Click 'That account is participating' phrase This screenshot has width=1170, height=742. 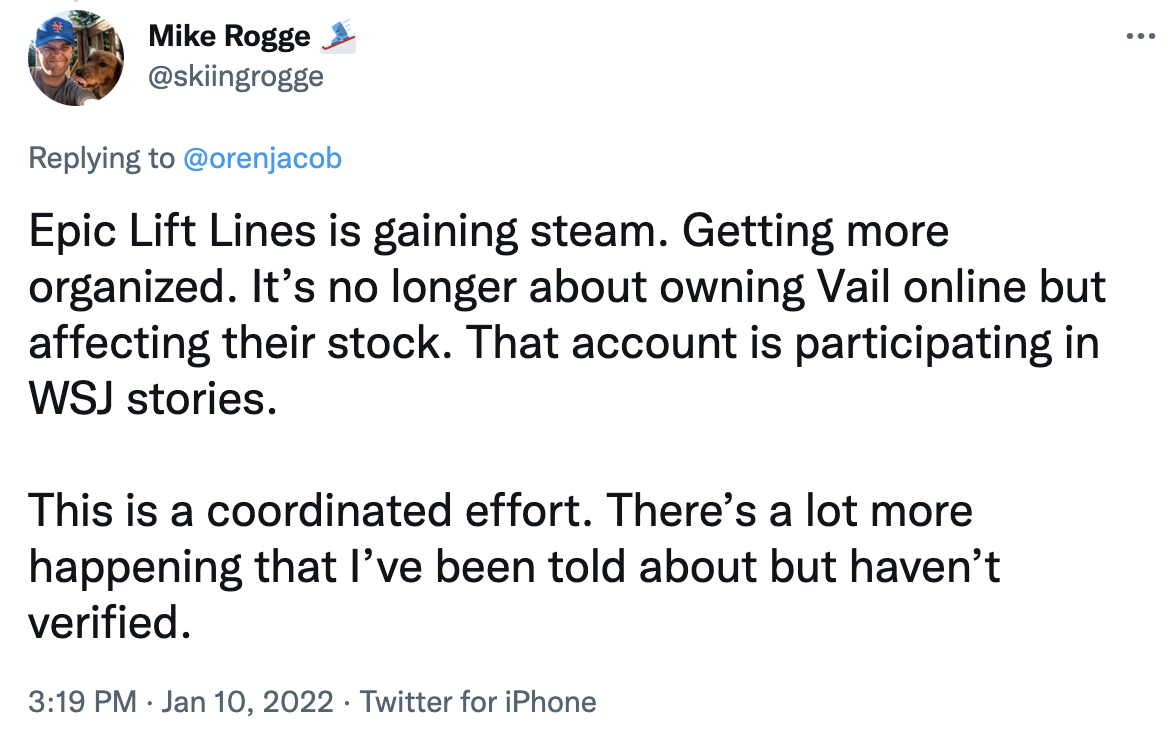tap(750, 343)
